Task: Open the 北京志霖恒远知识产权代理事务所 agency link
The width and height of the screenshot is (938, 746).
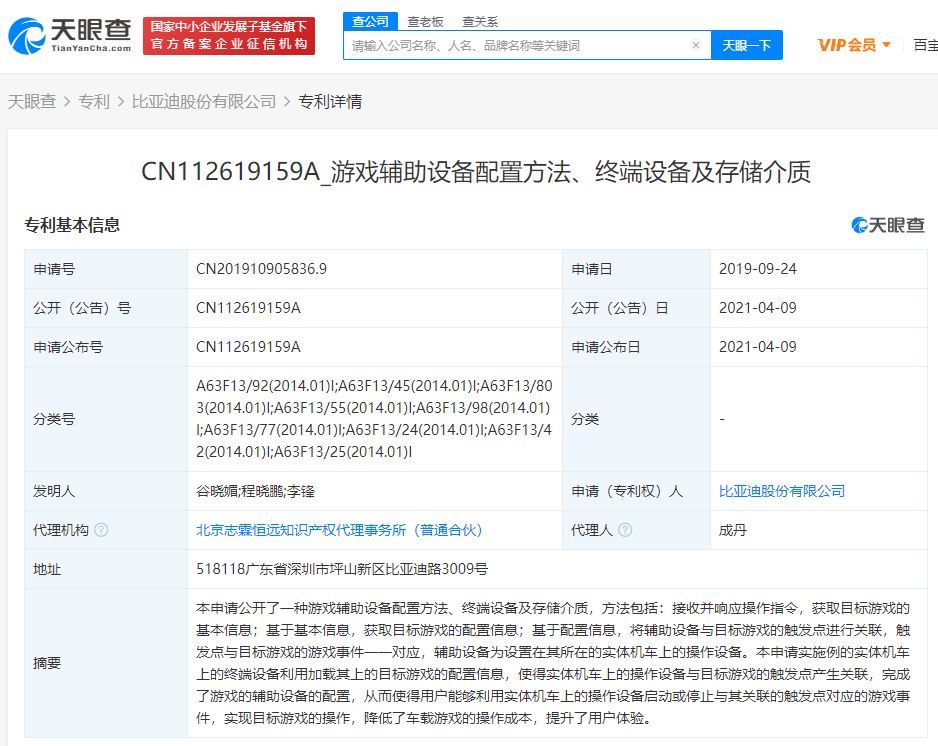Action: click(339, 530)
